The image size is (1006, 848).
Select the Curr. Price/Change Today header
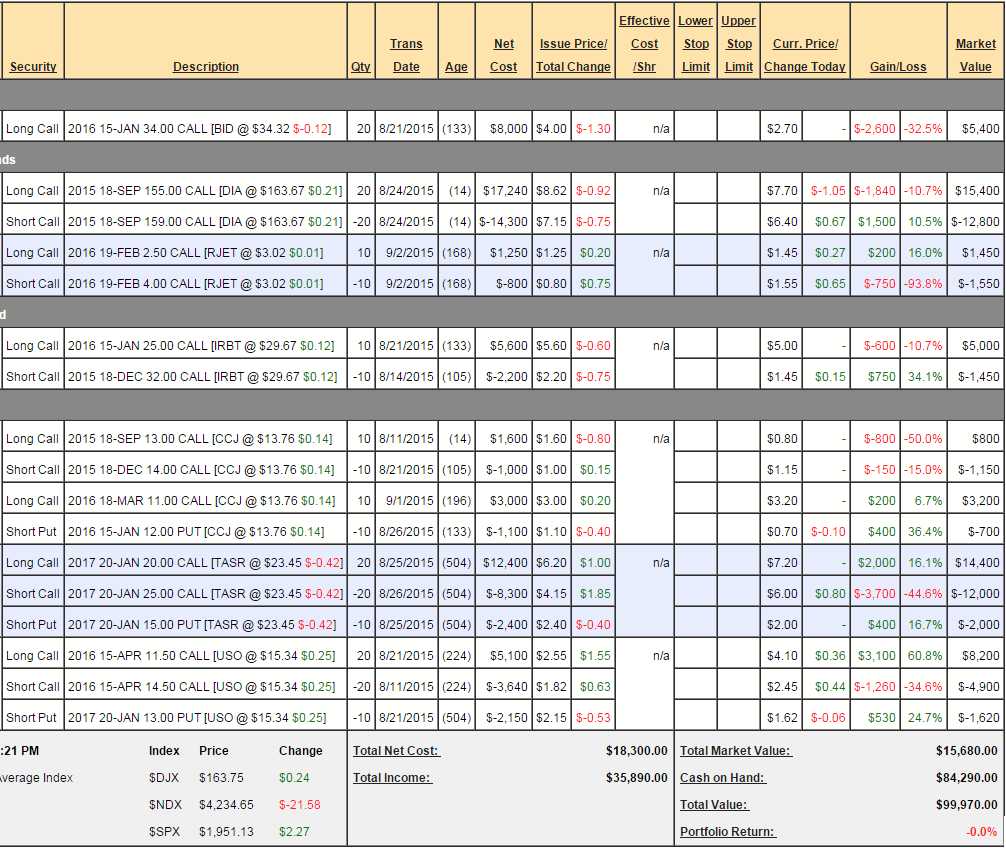point(805,55)
